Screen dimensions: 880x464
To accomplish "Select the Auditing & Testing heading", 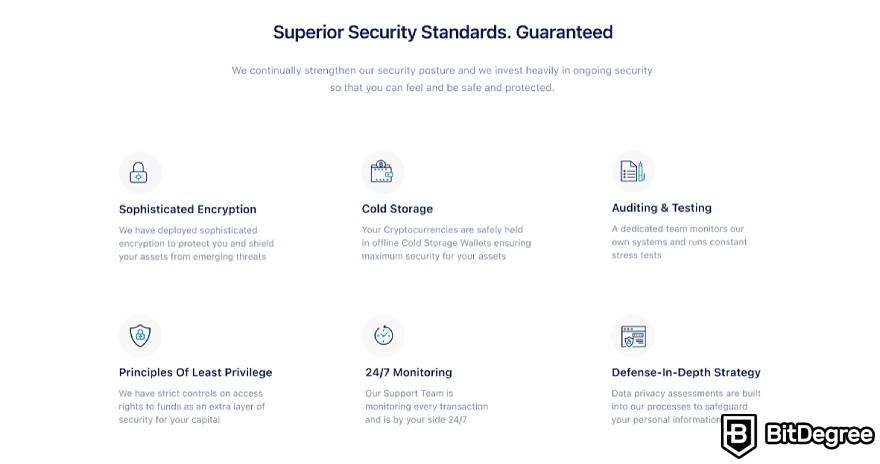I will pos(662,208).
